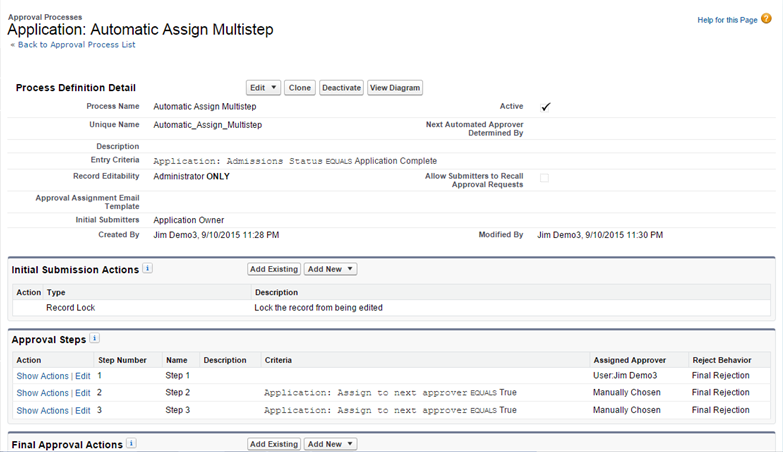Click the Help for this Page question icon

767,20
